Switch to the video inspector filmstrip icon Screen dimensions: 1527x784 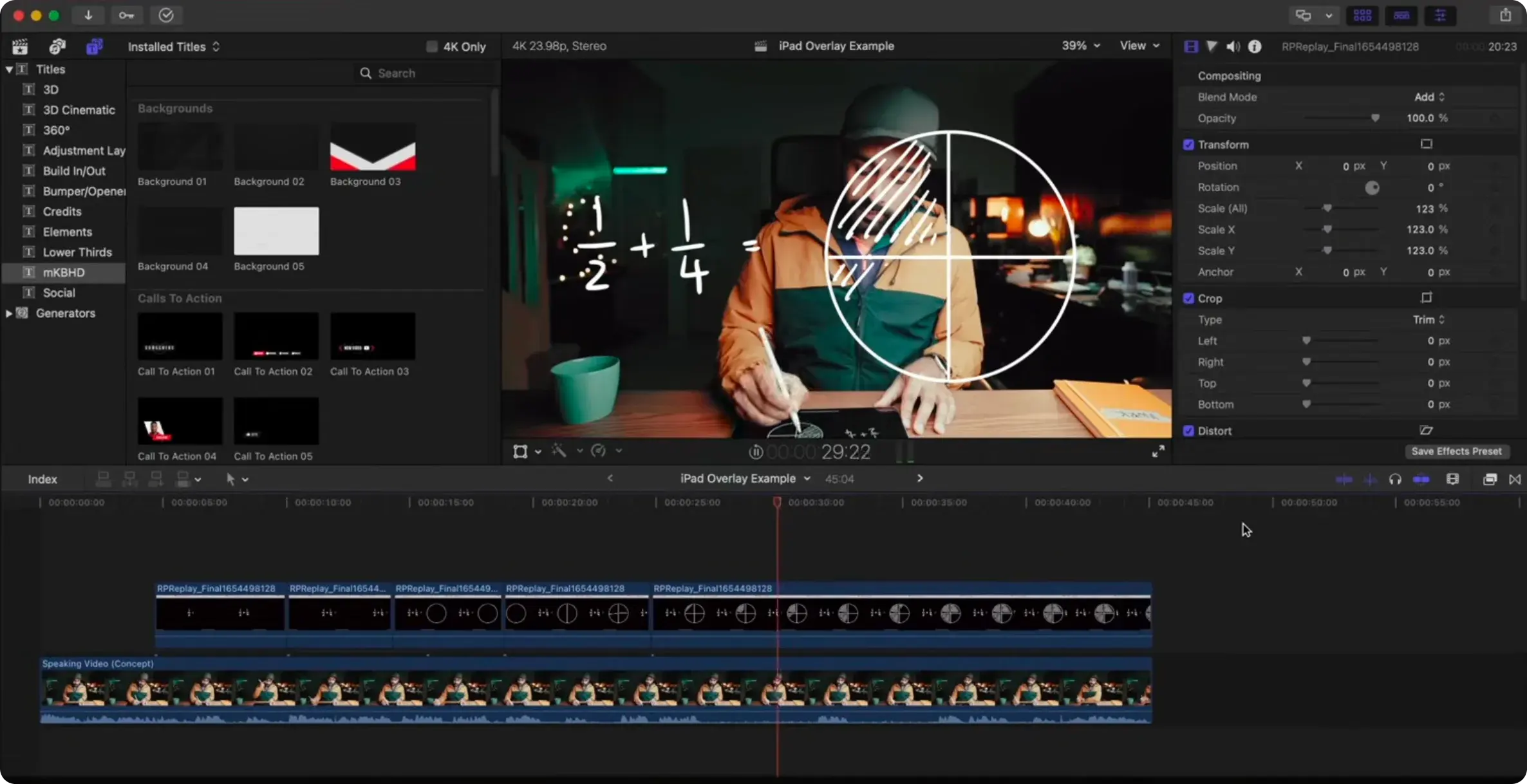click(x=1191, y=46)
